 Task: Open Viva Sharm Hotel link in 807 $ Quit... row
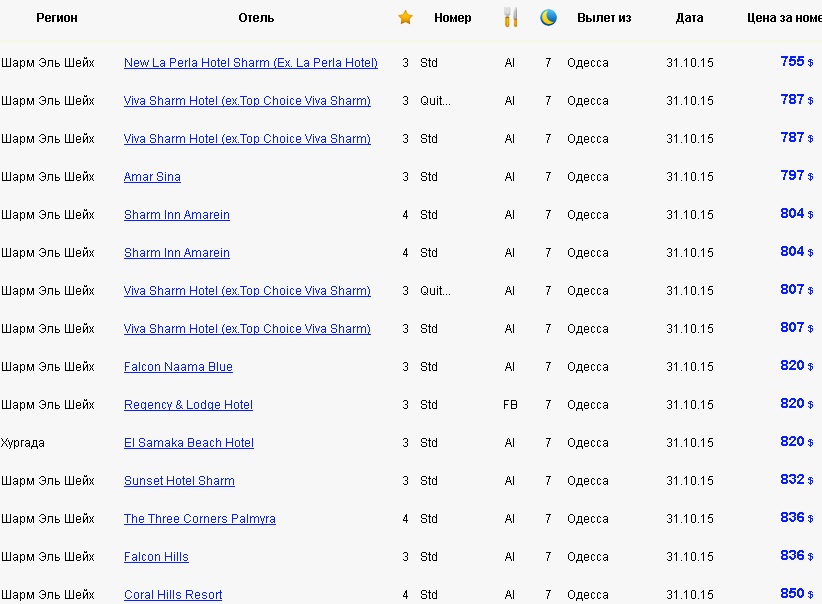tap(247, 291)
